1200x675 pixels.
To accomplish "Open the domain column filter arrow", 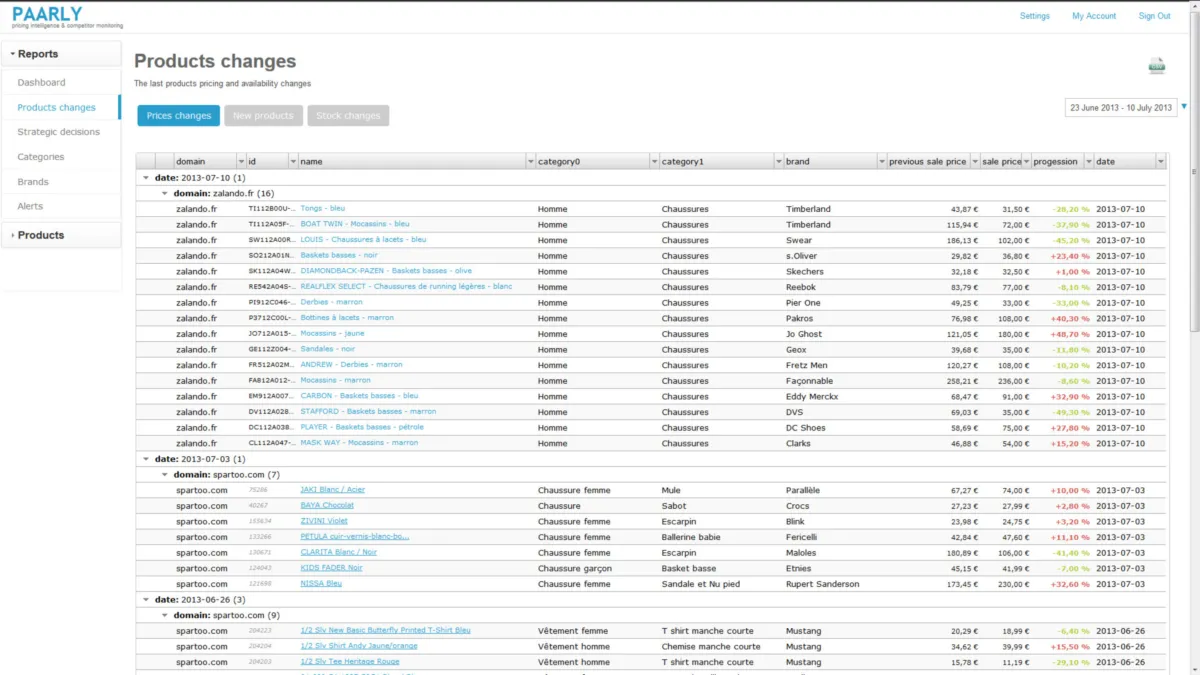I will (241, 161).
